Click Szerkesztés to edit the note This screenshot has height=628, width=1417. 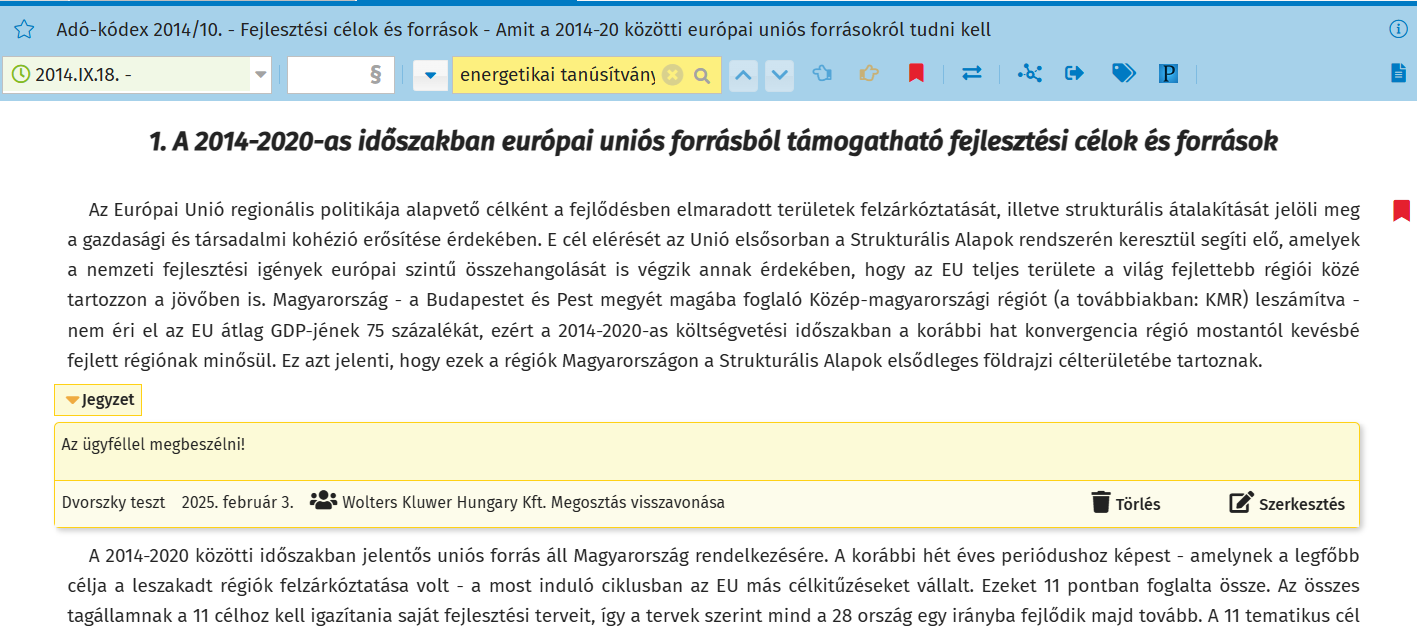1287,503
